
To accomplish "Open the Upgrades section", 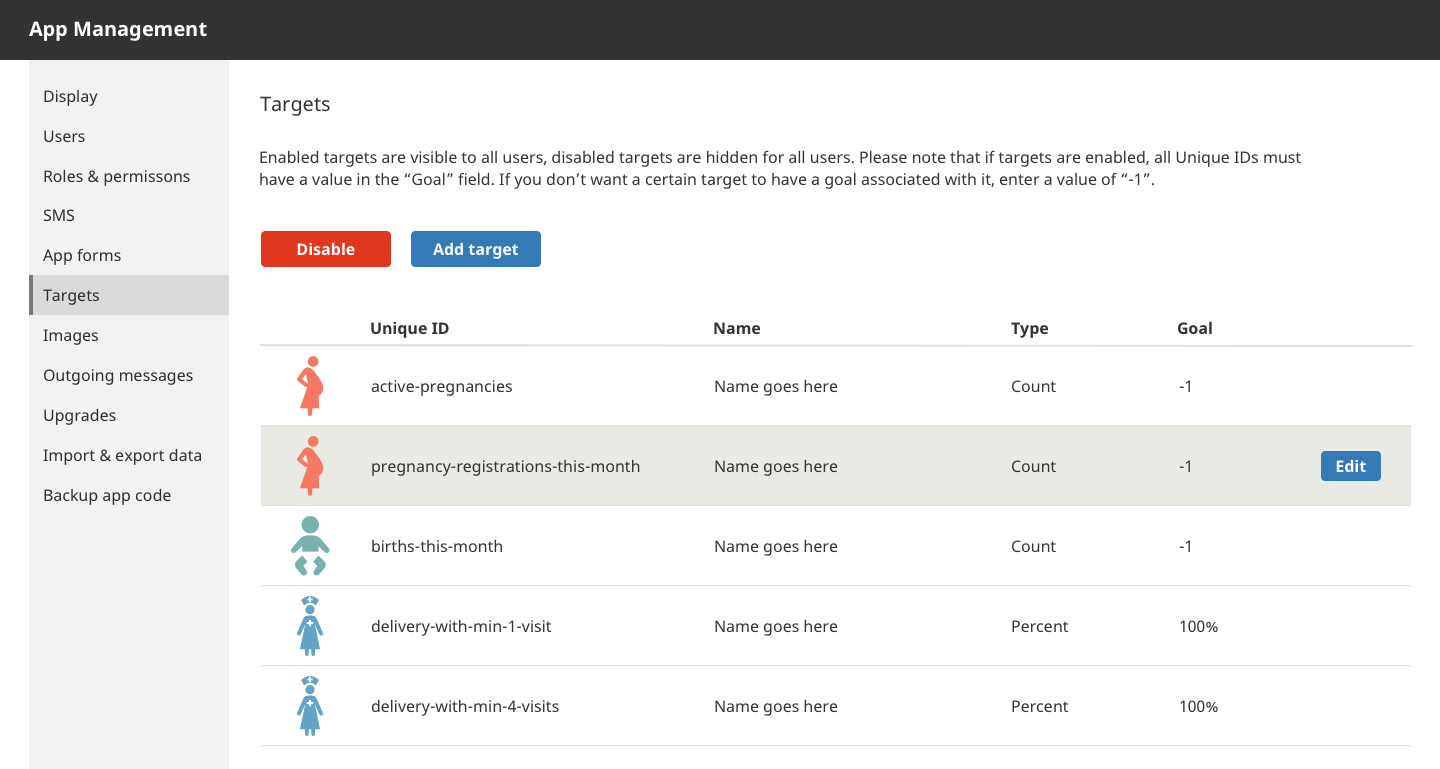I will (x=129, y=415).
